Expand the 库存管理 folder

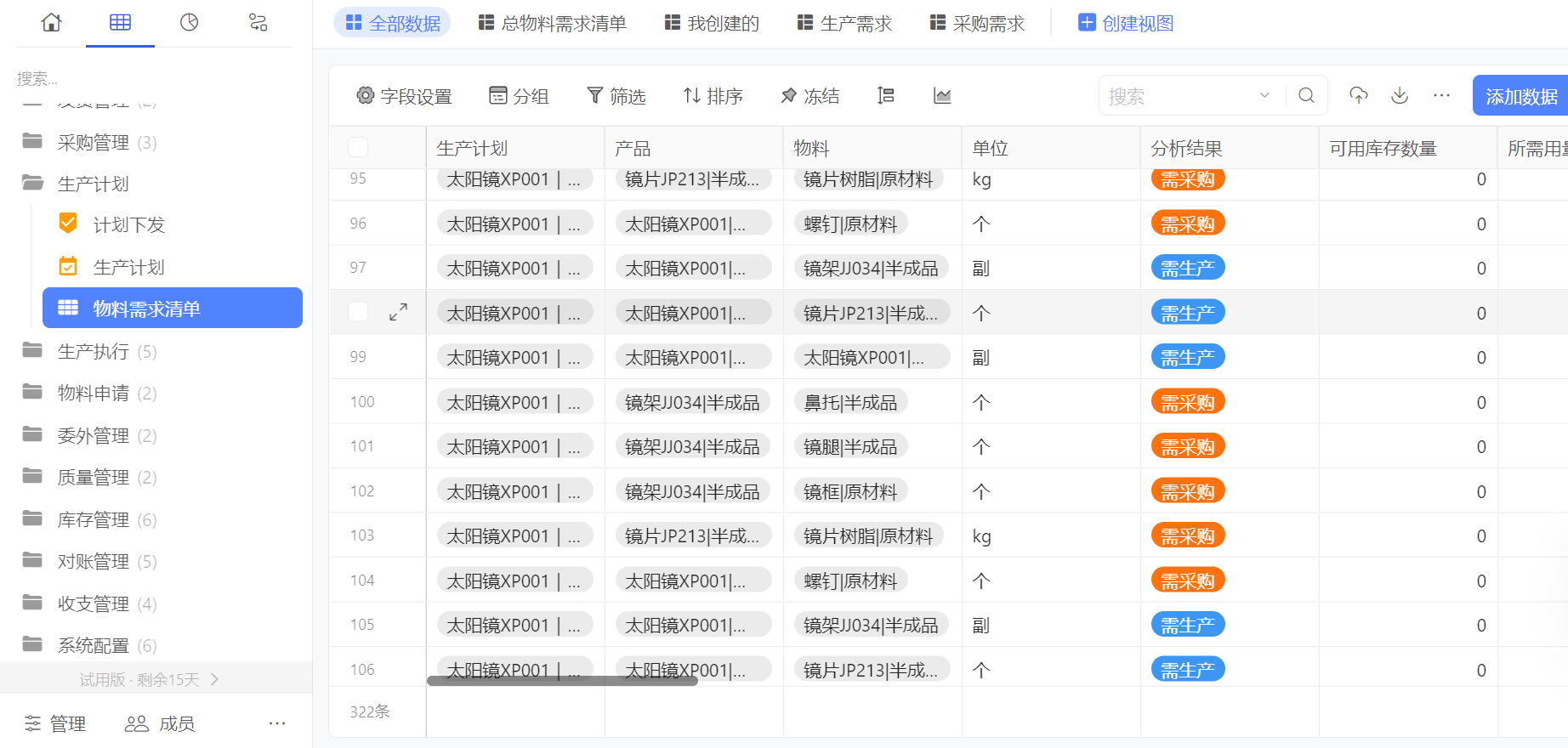(x=93, y=519)
